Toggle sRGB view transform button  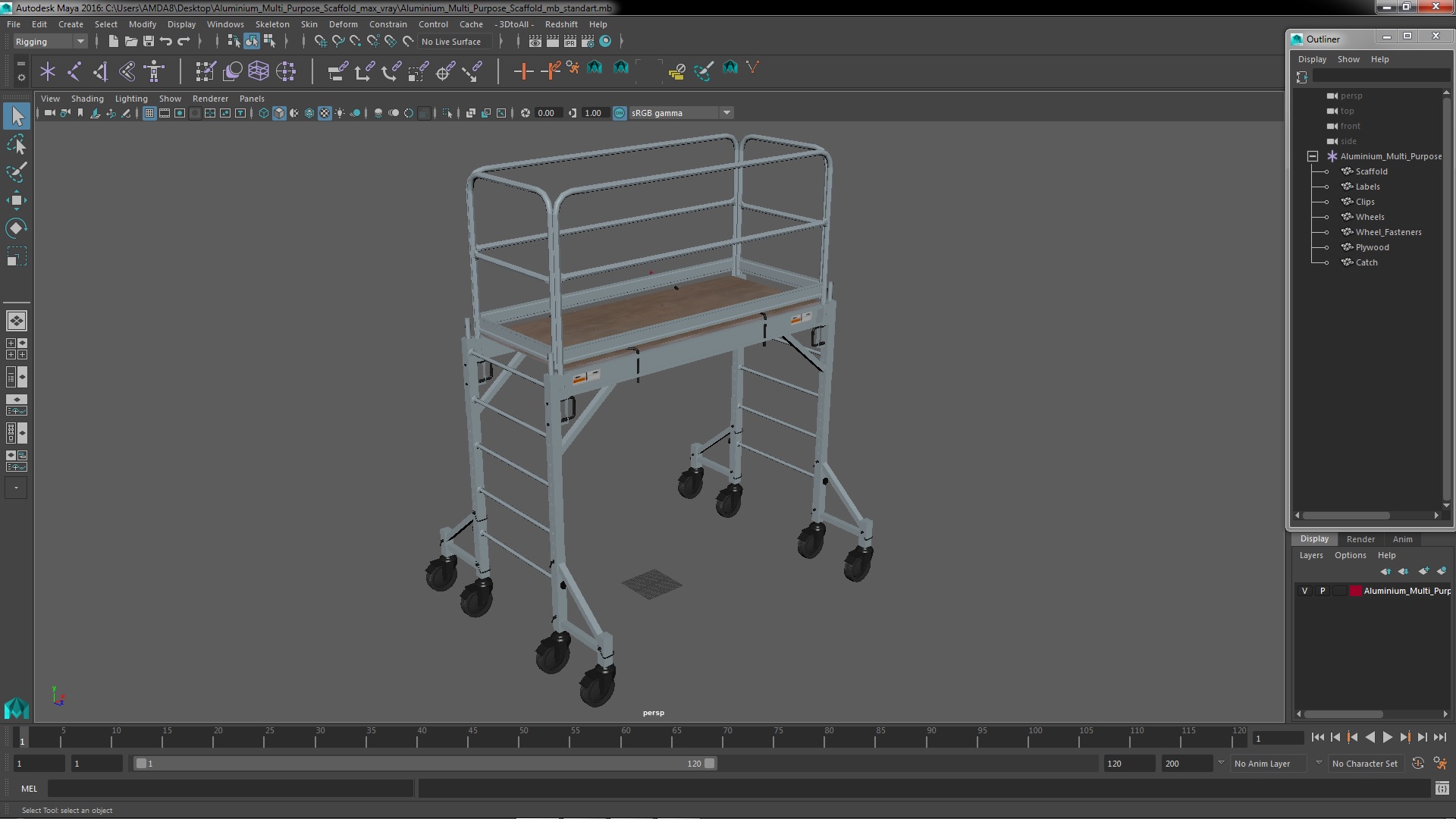coord(620,113)
